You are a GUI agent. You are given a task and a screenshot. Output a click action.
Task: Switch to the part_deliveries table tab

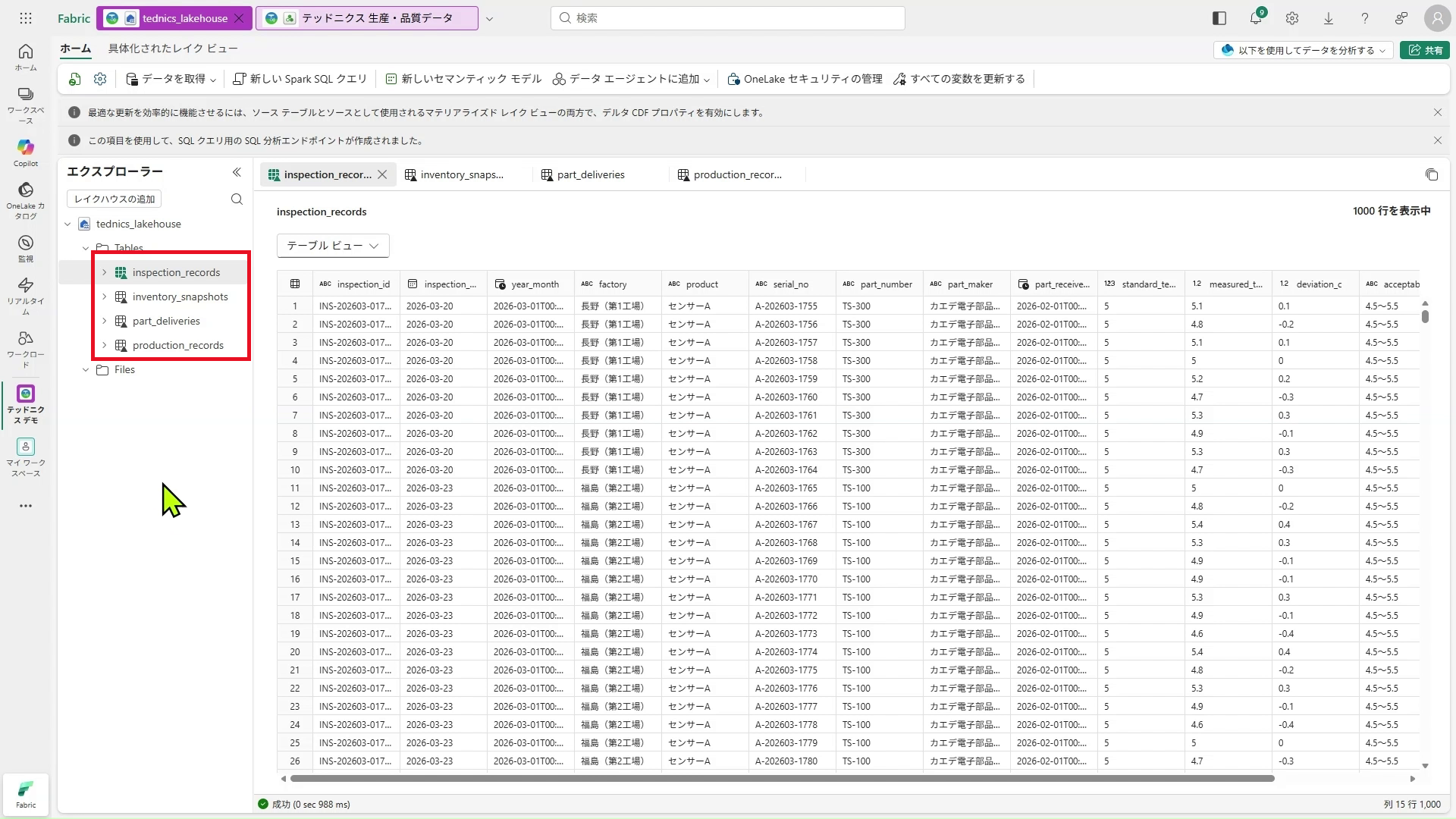click(583, 174)
